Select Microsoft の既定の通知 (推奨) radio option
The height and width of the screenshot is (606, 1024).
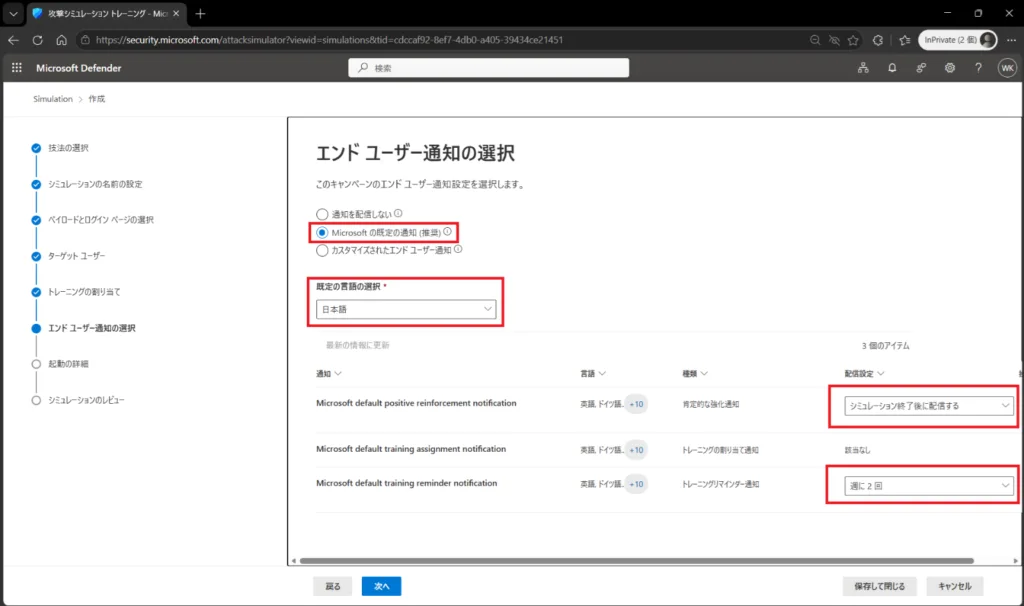[322, 232]
